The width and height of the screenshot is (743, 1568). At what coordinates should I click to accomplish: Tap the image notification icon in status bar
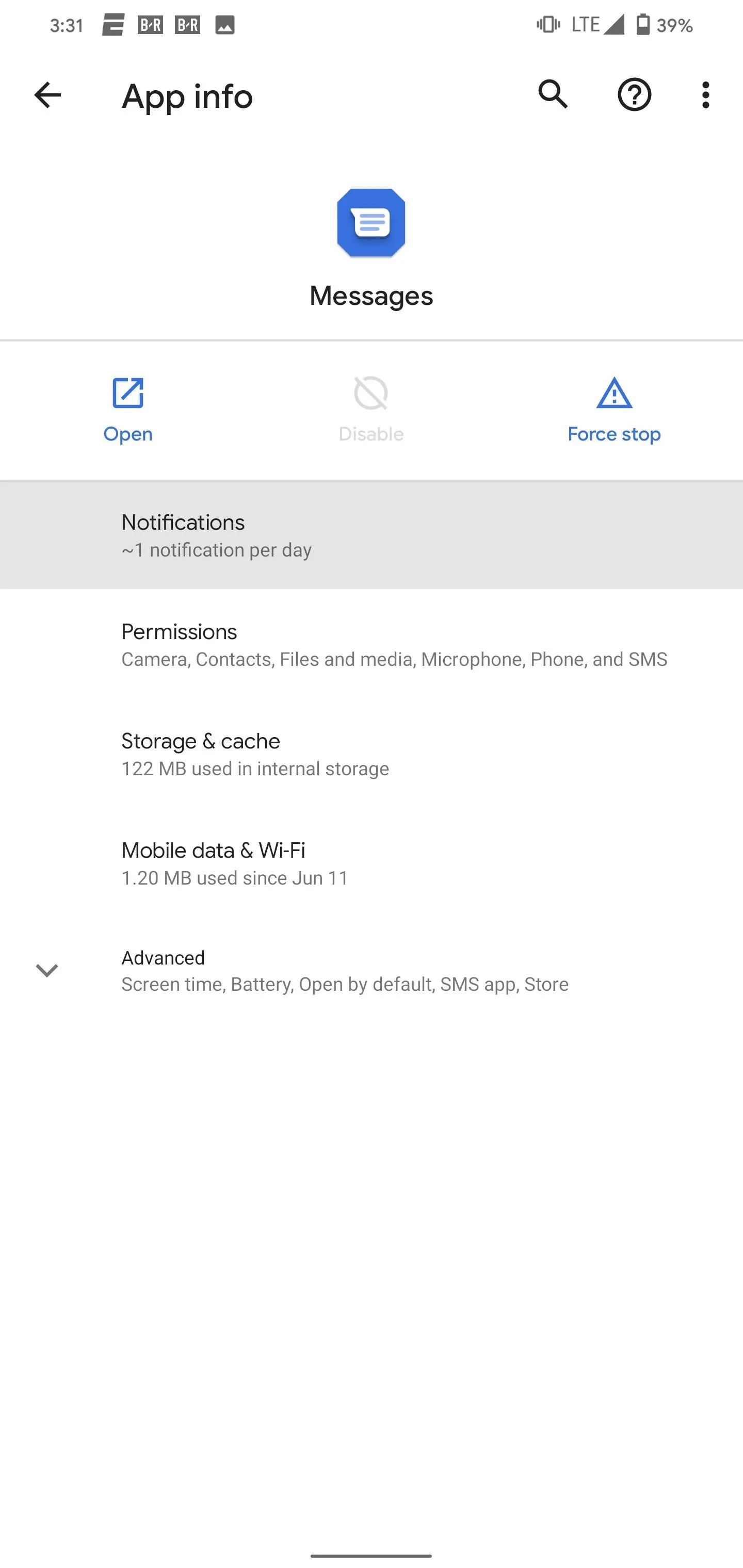(225, 25)
